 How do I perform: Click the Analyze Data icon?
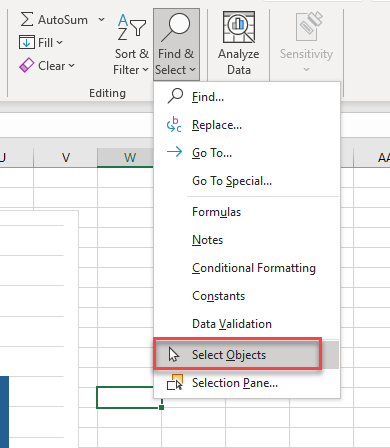239,27
